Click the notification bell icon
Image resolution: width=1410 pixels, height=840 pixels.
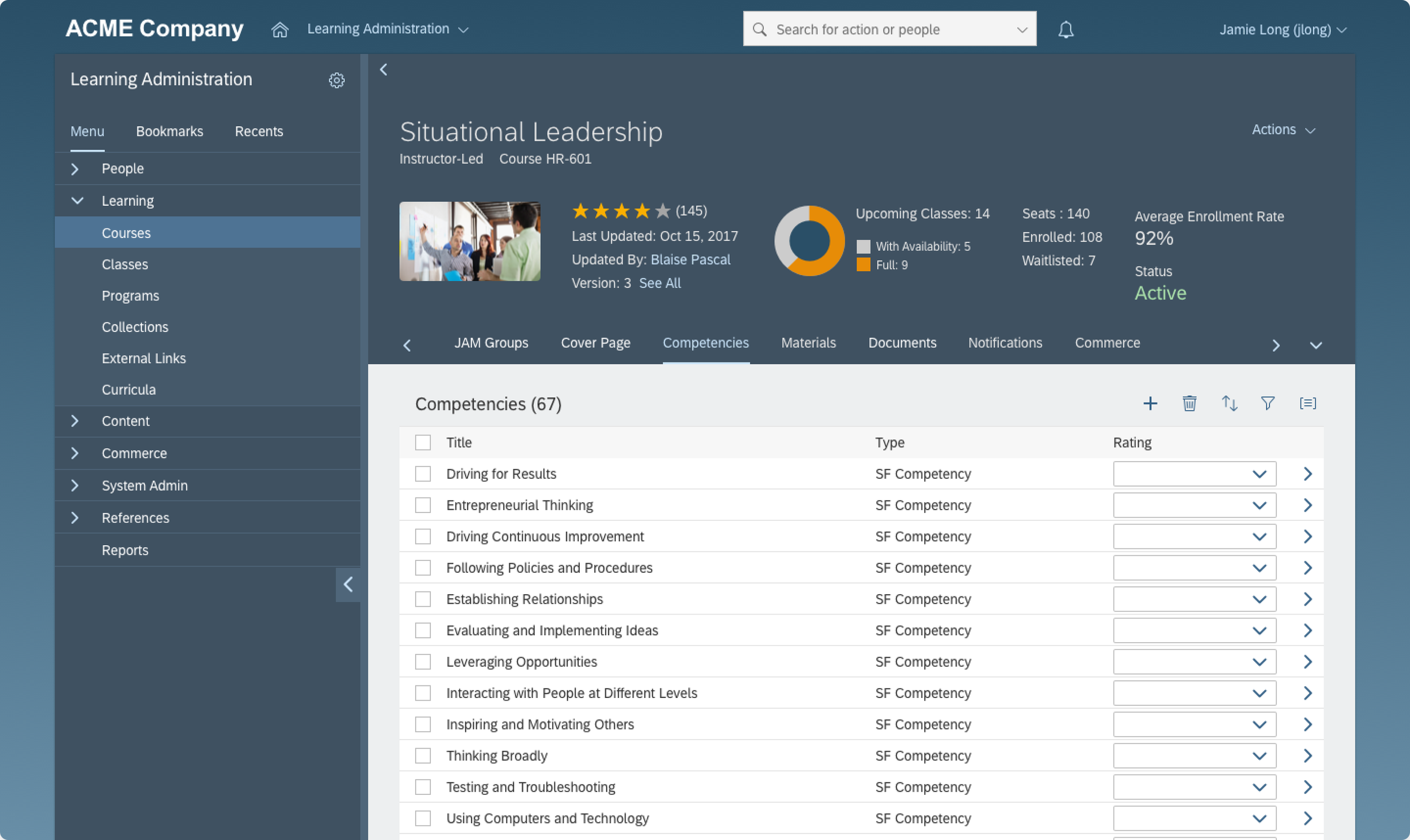(x=1066, y=29)
